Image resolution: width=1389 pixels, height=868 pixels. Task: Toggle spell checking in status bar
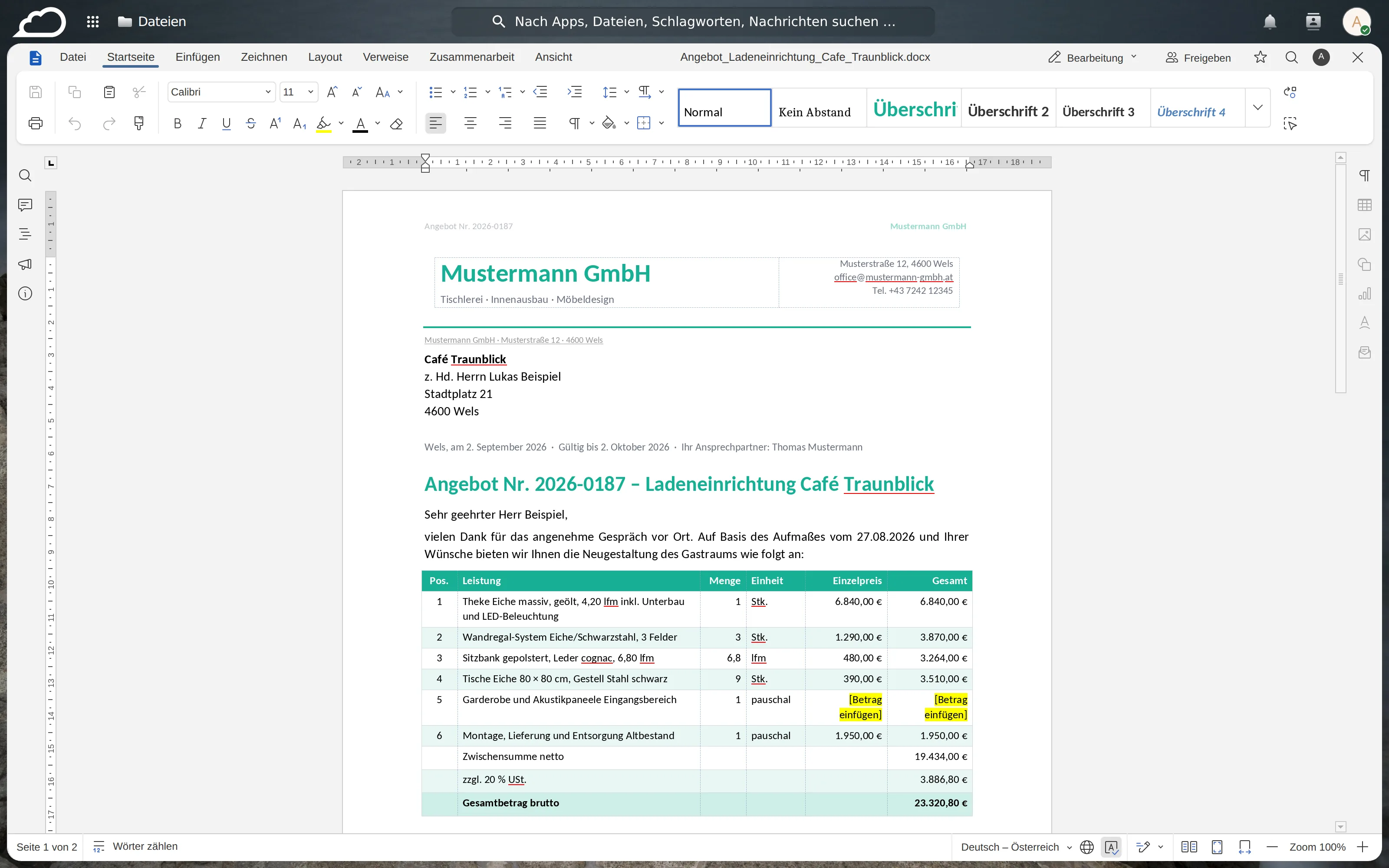click(x=1111, y=847)
